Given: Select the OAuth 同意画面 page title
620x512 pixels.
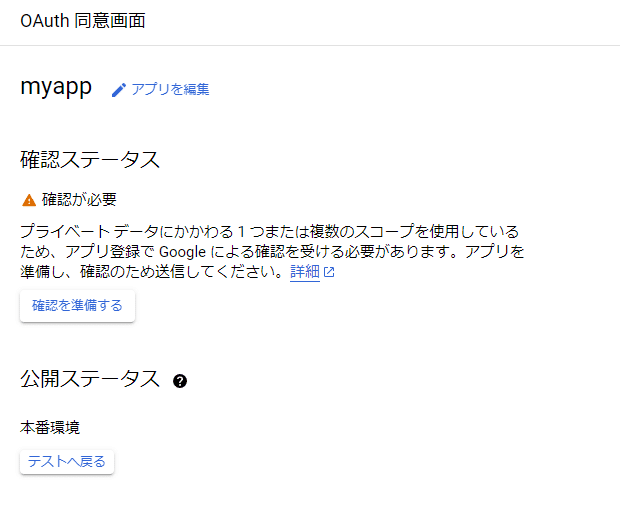Looking at the screenshot, I should point(83,21).
